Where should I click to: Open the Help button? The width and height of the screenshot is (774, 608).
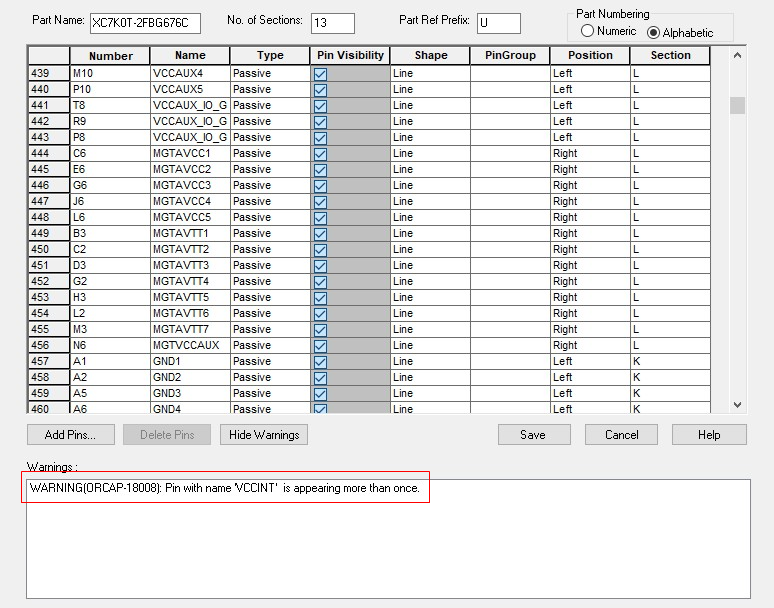[709, 435]
